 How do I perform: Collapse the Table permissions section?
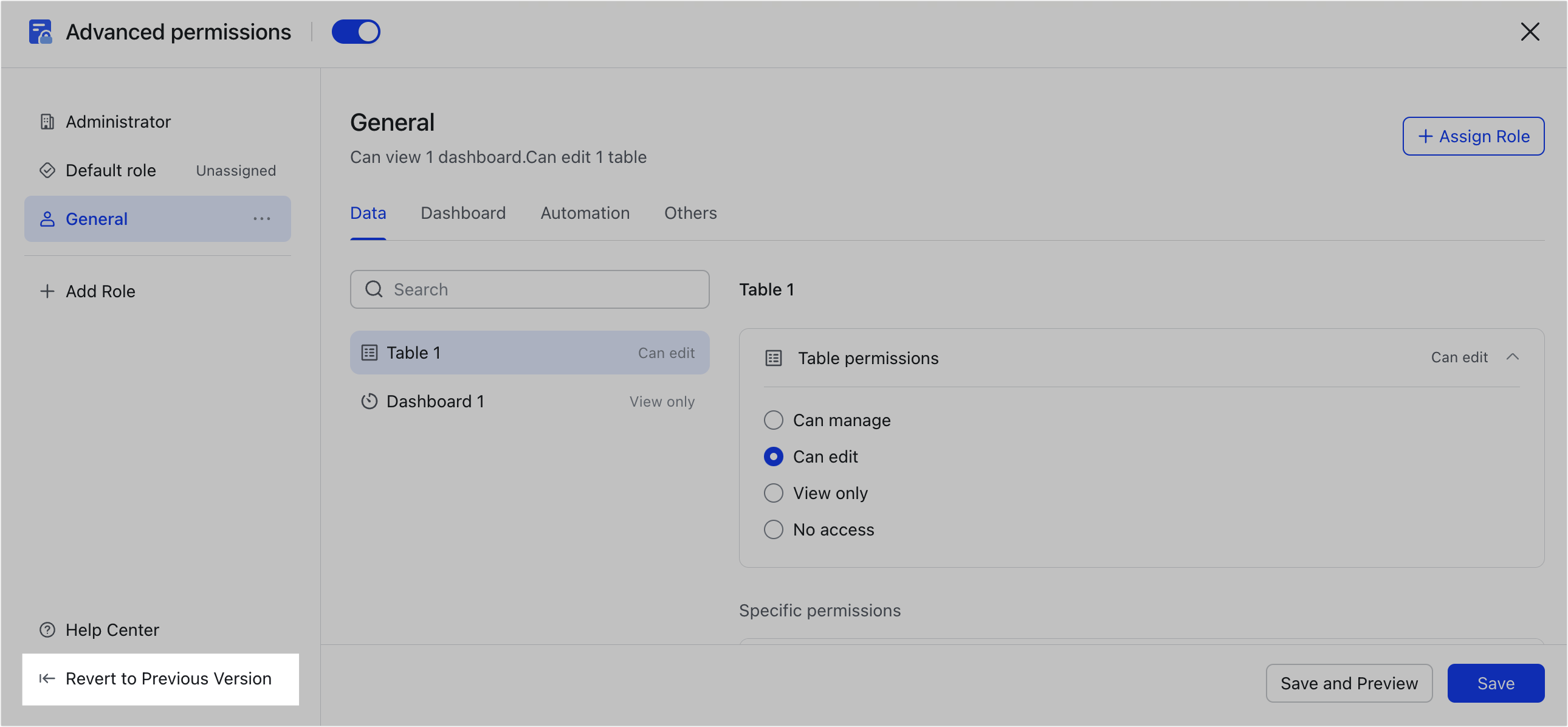click(x=1513, y=357)
